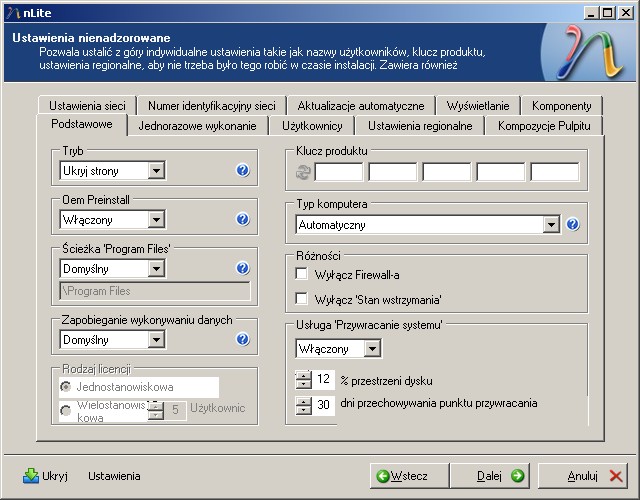The height and width of the screenshot is (500, 640).
Task: Click the product key refresh icon
Action: 303,172
